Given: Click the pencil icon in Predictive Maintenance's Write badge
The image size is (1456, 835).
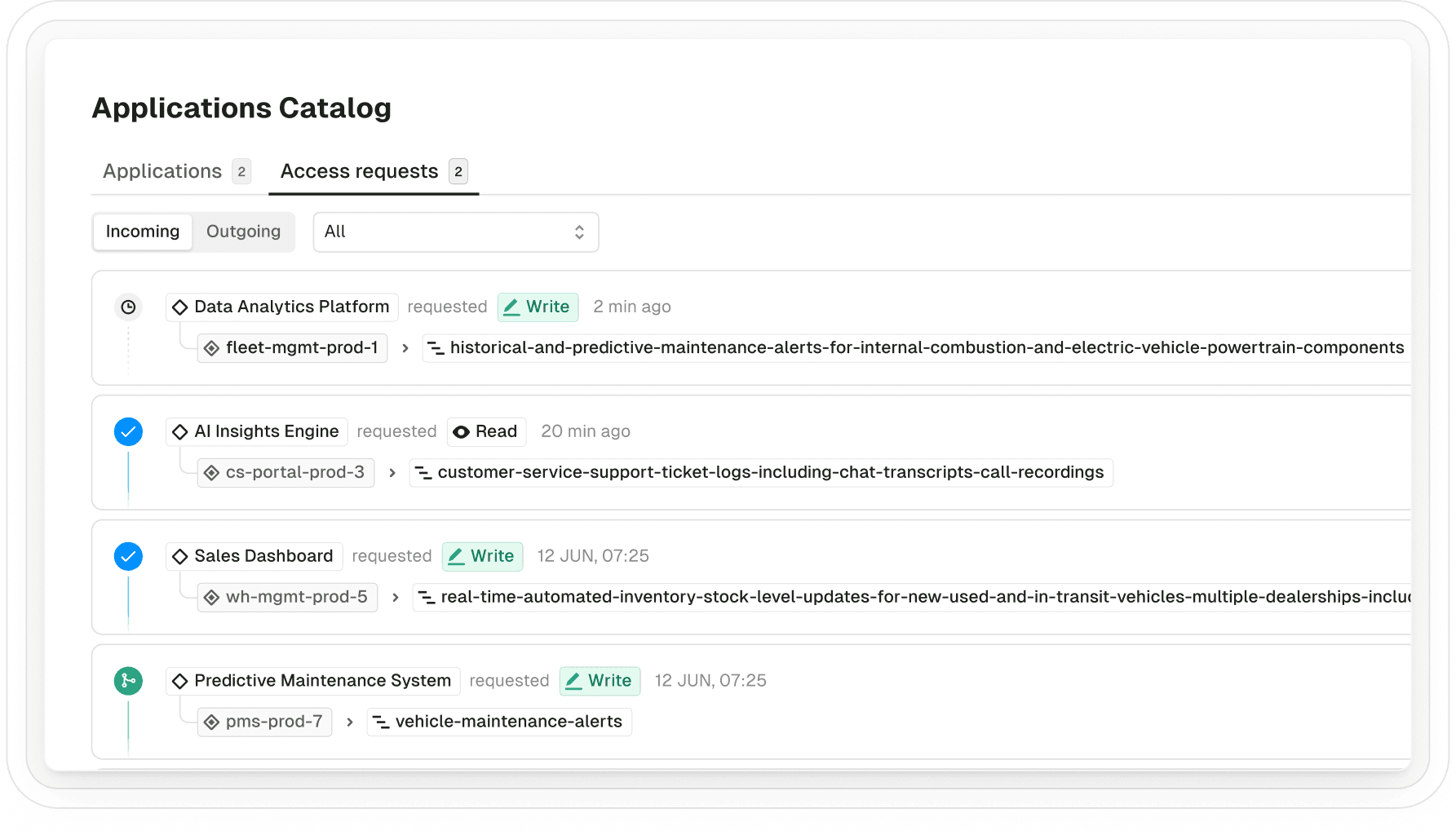Looking at the screenshot, I should (574, 680).
